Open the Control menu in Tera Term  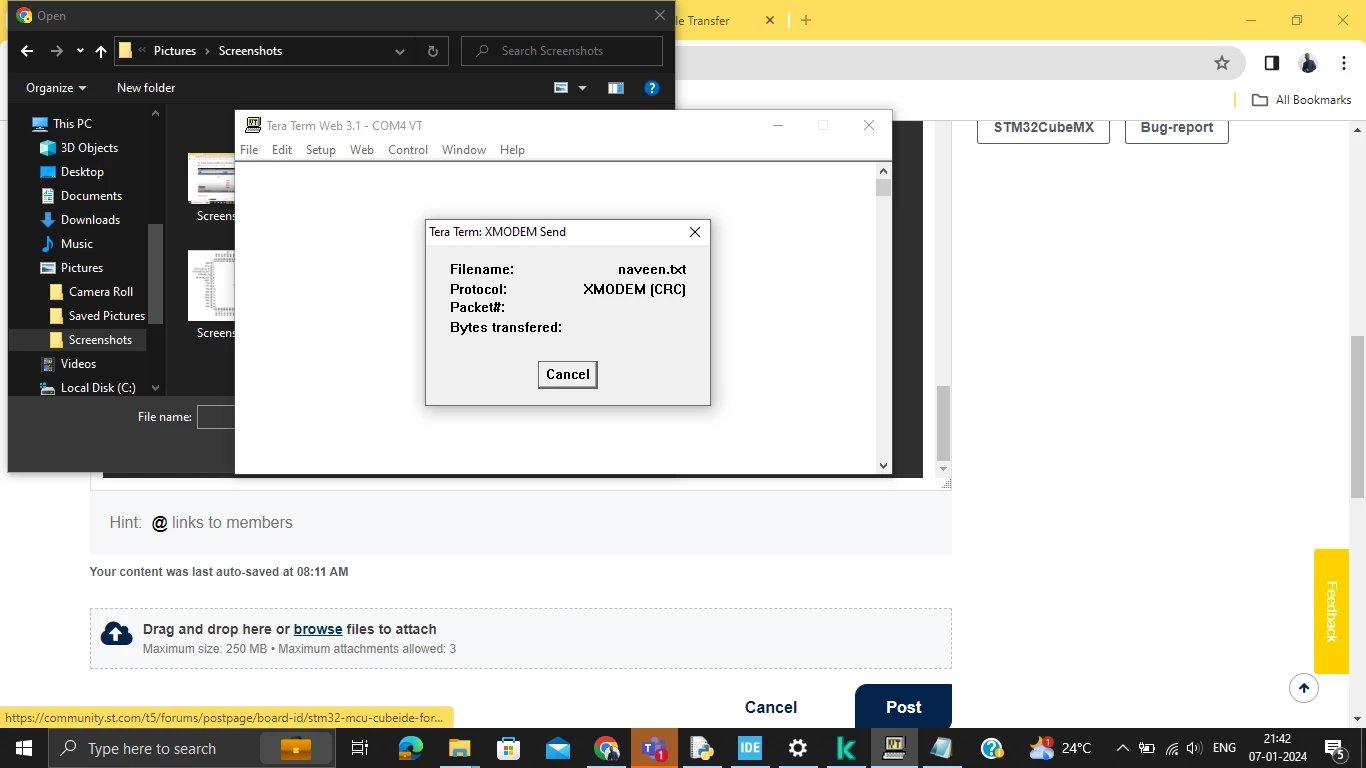[408, 150]
